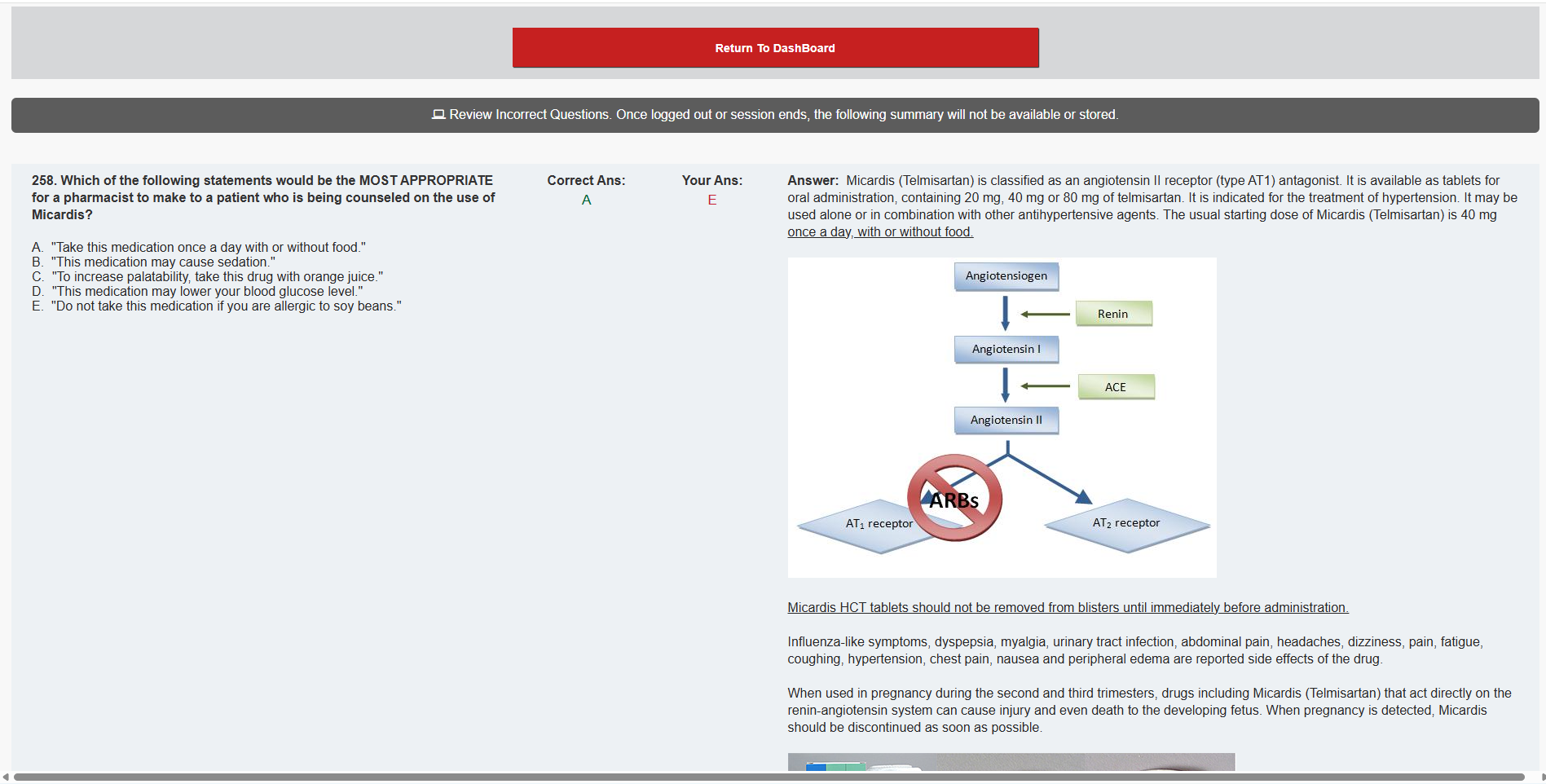Click the Angiotensin I box

[x=1006, y=350]
